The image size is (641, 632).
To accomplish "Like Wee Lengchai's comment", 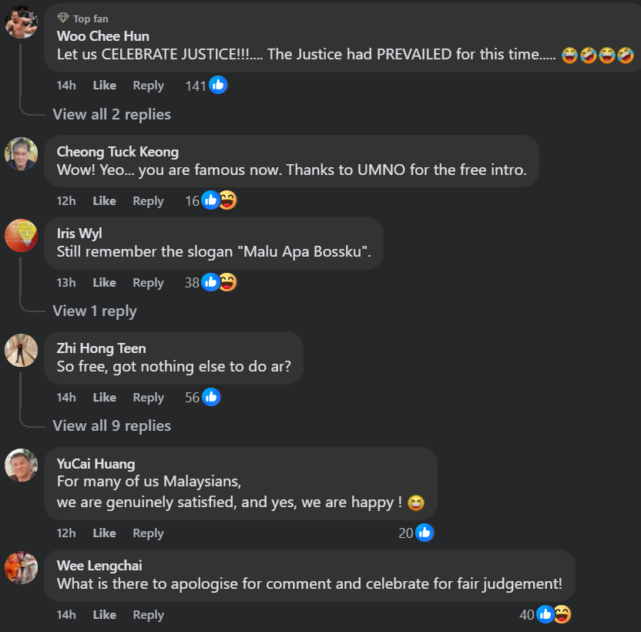I will pyautogui.click(x=104, y=615).
